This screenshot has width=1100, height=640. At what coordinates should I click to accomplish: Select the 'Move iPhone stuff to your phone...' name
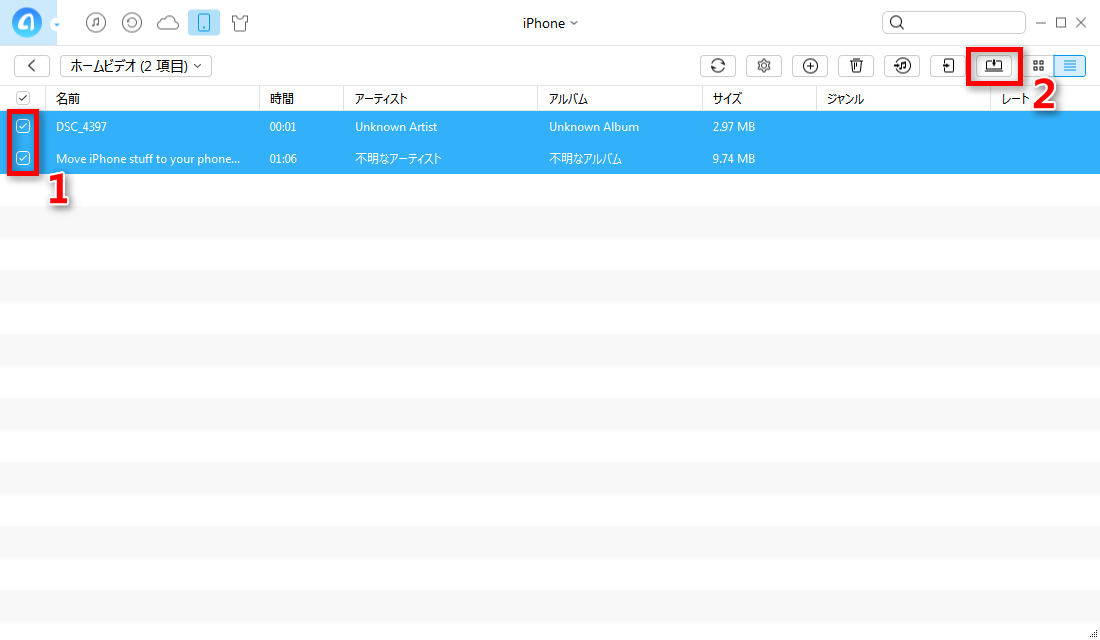click(x=148, y=159)
